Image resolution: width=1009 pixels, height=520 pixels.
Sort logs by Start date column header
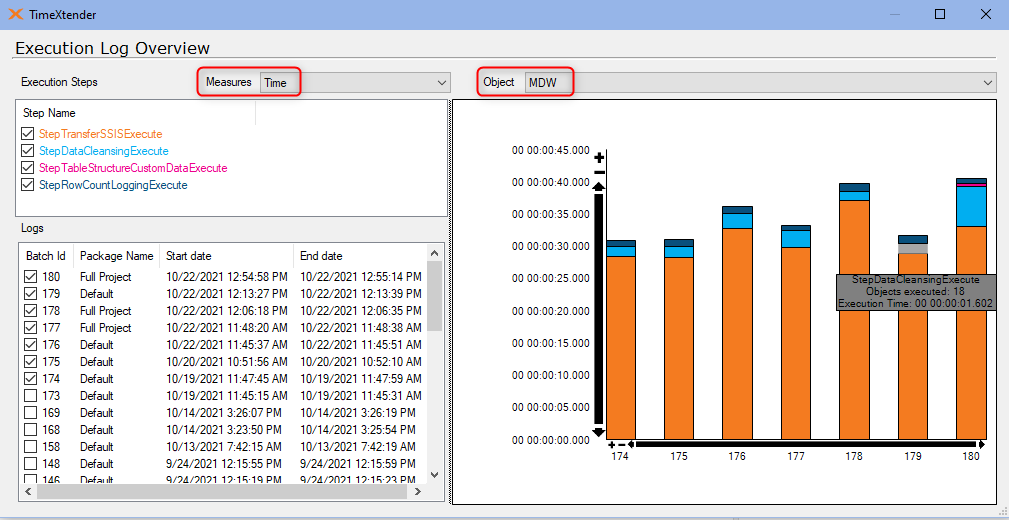227,255
